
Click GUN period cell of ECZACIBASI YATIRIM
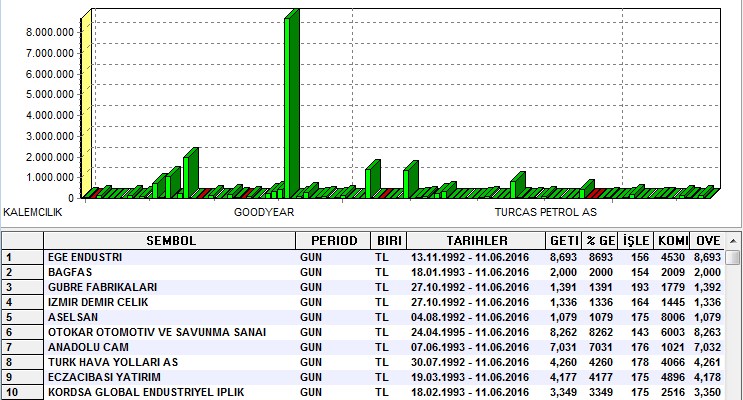(x=311, y=377)
